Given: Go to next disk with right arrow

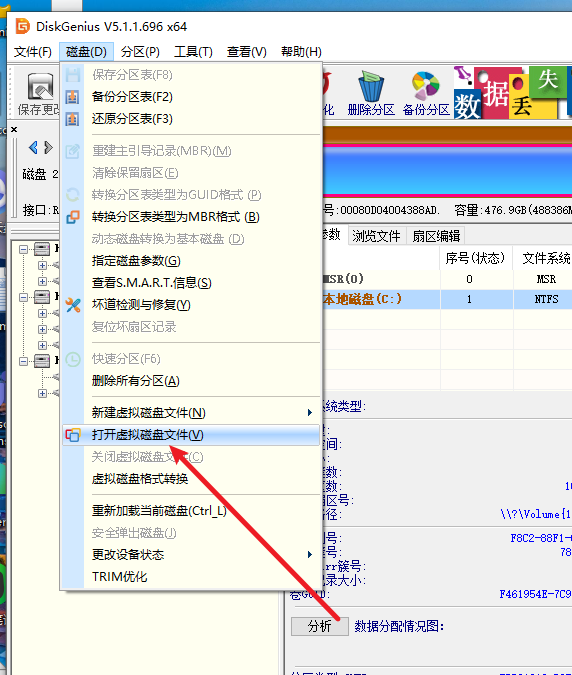Looking at the screenshot, I should point(48,148).
